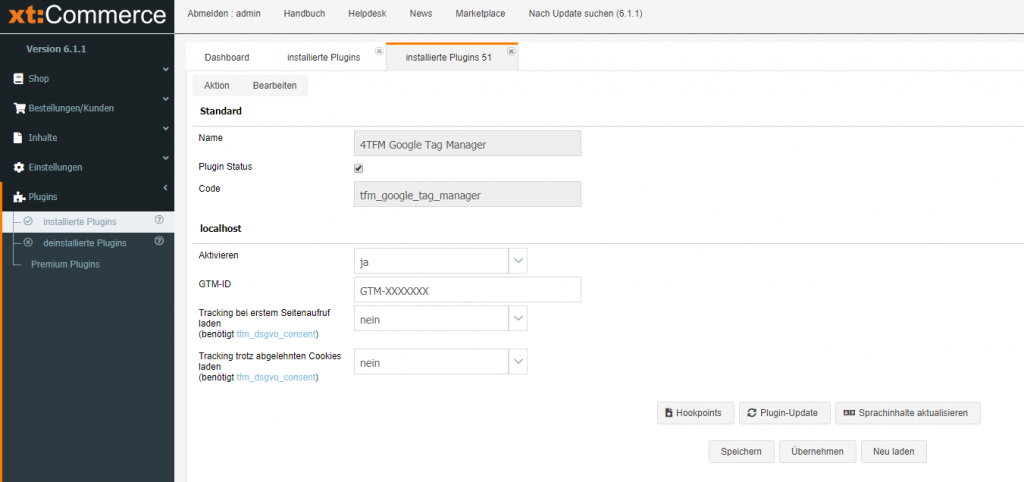Close the installierte Plugins tab

[x=378, y=51]
